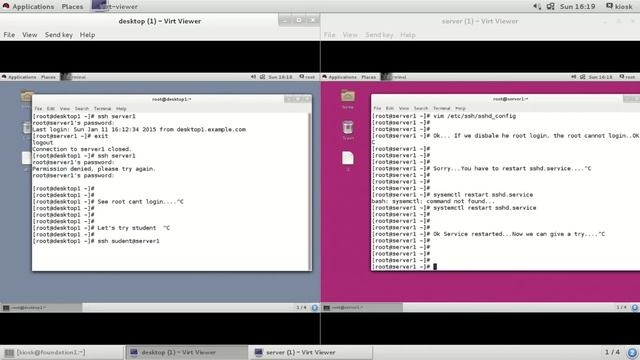Open View menu in root@desktop1 terminal

(x=65, y=109)
